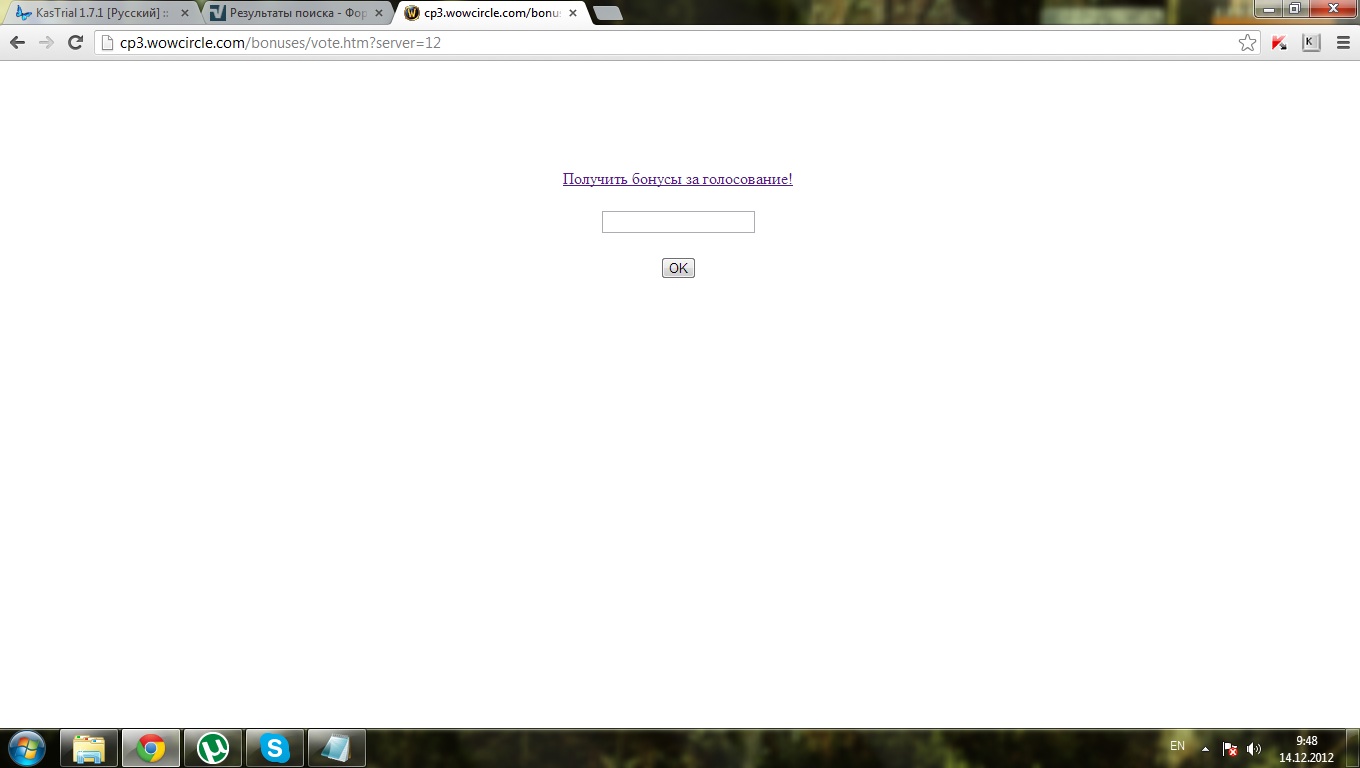The image size is (1360, 768).
Task: Reload the current page
Action: coord(75,43)
